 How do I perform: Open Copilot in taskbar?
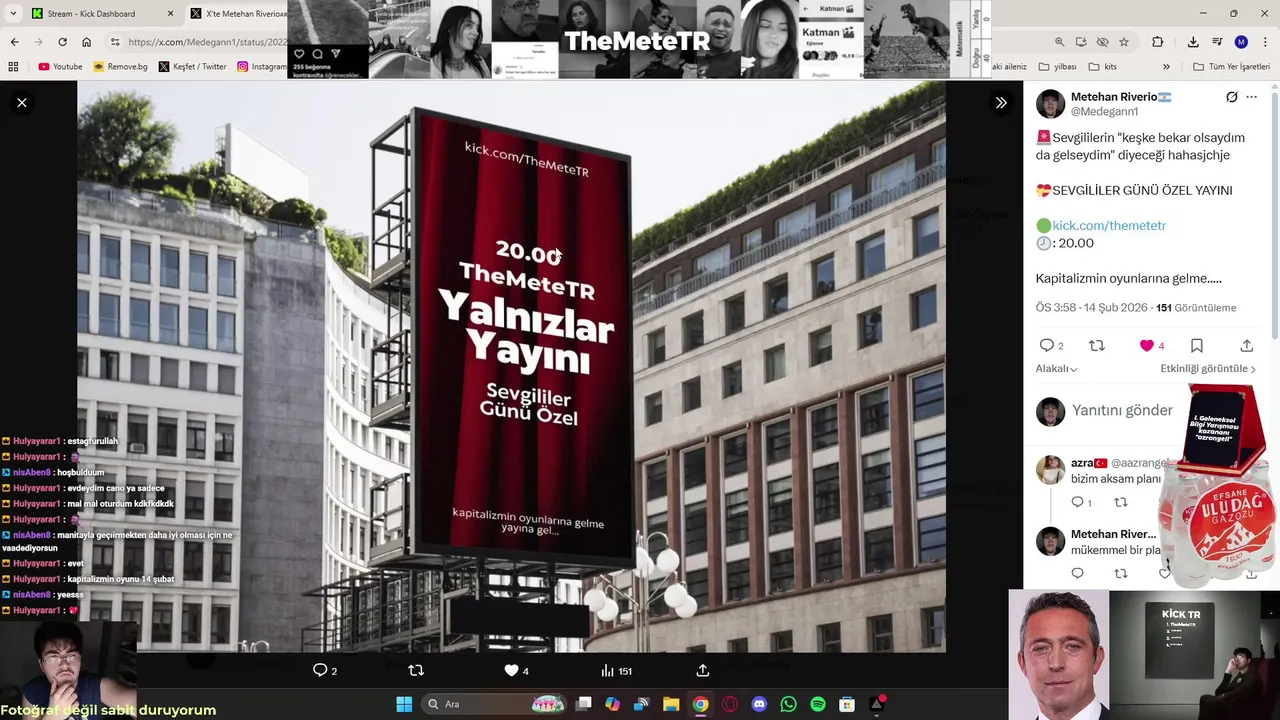pos(612,704)
